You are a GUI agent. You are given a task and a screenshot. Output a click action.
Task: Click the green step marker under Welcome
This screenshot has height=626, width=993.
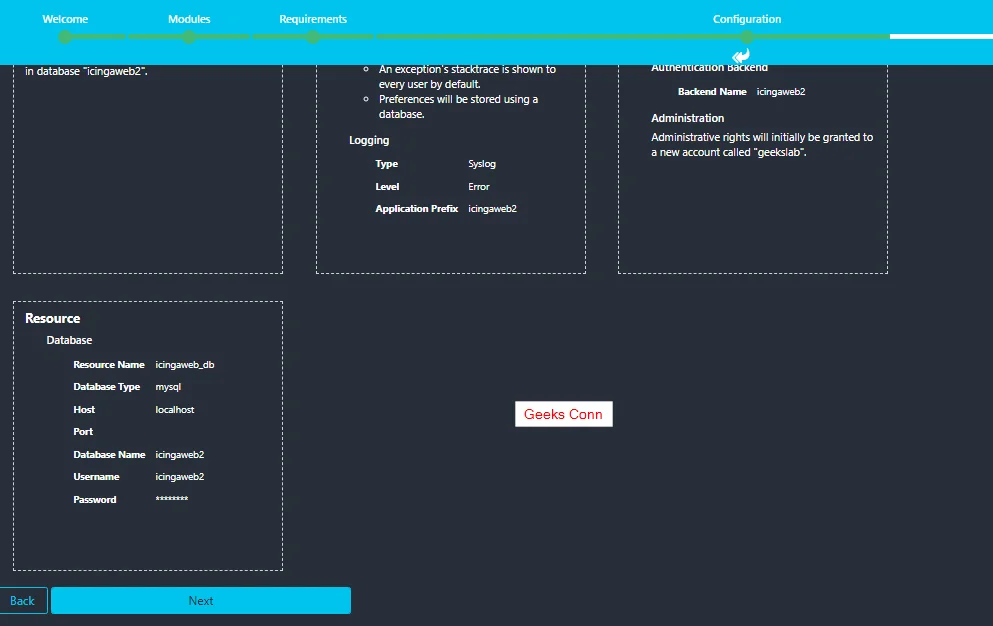click(x=64, y=36)
